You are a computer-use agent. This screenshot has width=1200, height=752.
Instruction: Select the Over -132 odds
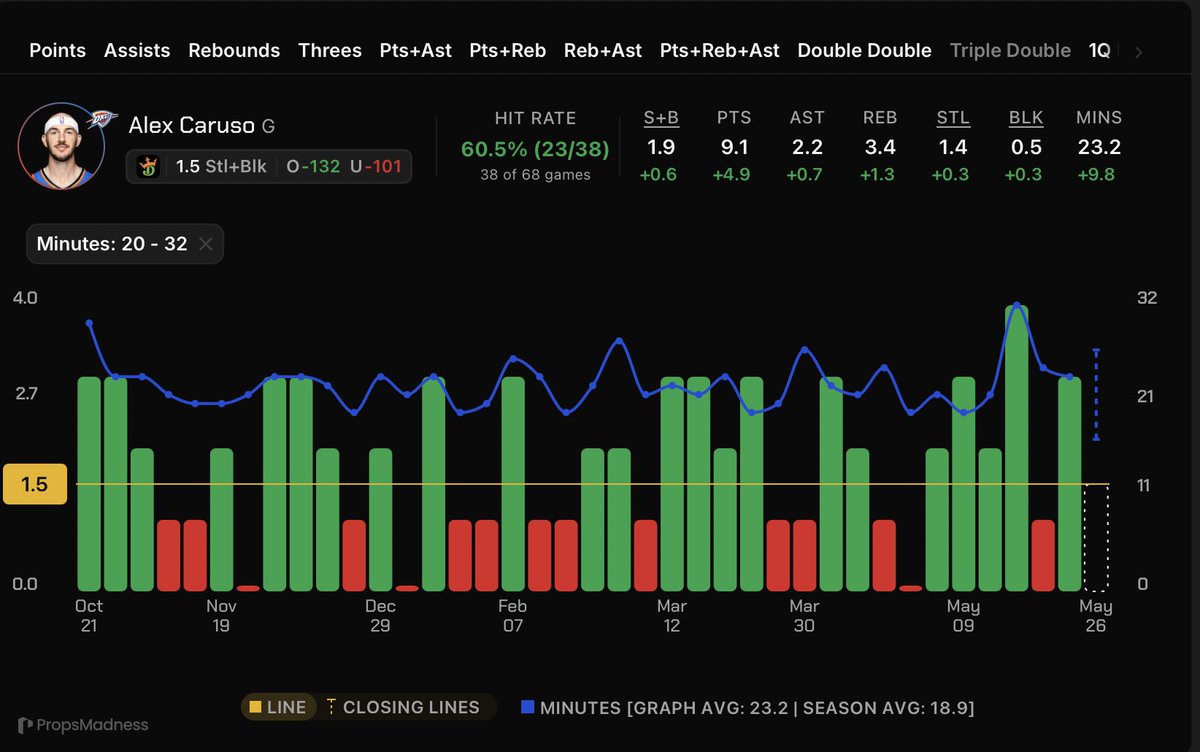pyautogui.click(x=313, y=167)
